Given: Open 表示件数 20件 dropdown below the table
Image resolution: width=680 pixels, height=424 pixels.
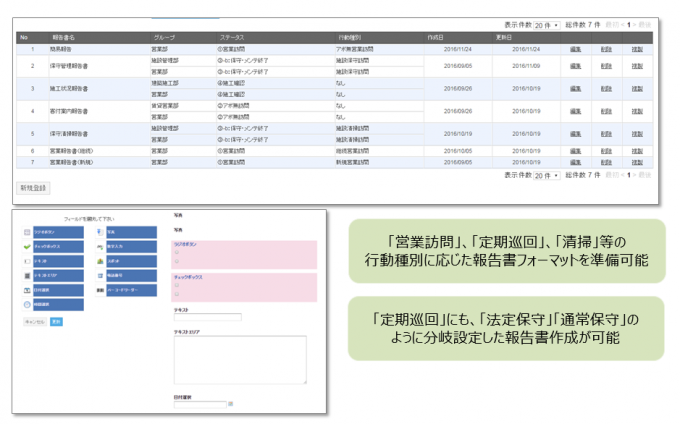Looking at the screenshot, I should click(x=546, y=176).
